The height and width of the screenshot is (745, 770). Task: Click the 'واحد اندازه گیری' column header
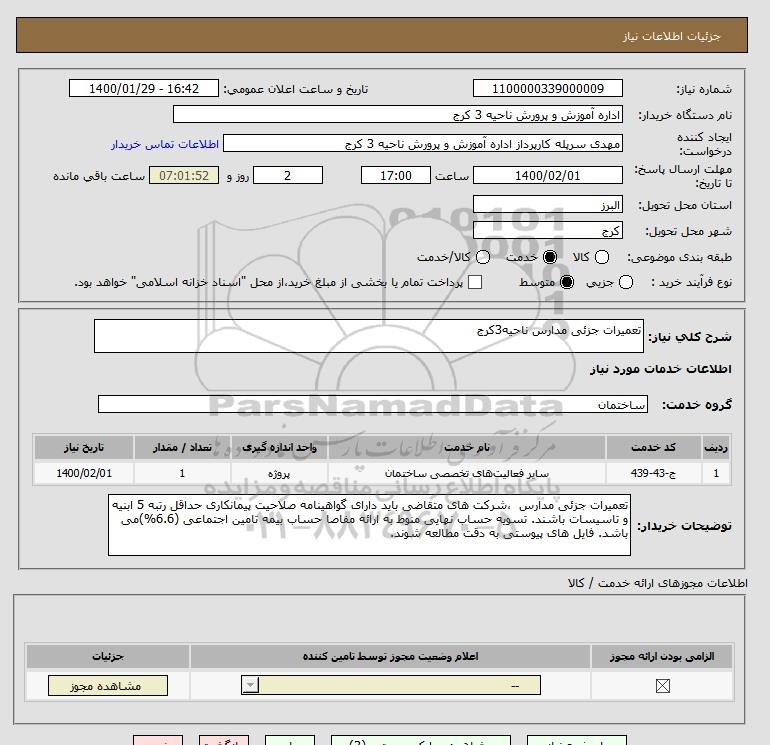(x=279, y=447)
